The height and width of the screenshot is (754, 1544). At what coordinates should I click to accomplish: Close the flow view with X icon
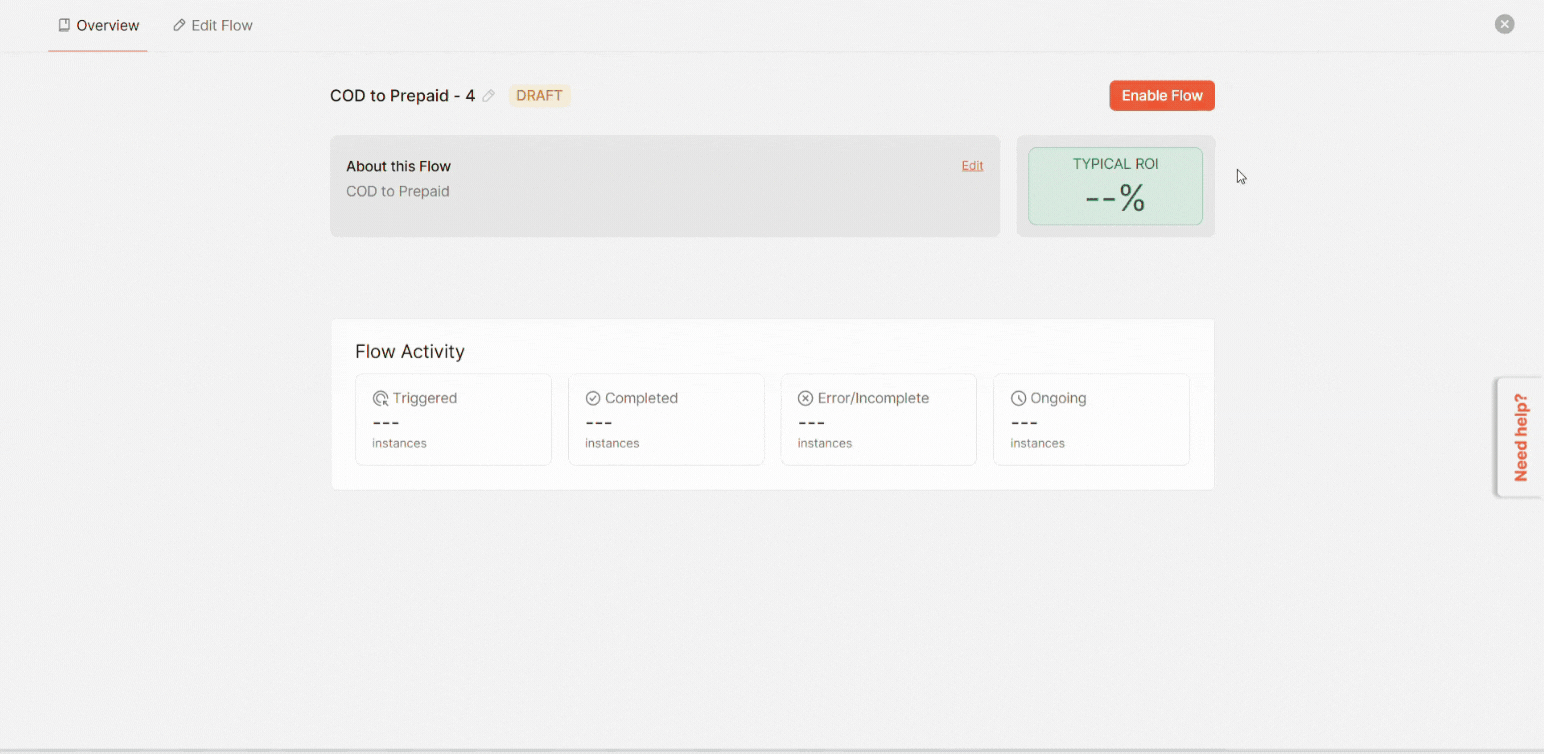point(1504,24)
